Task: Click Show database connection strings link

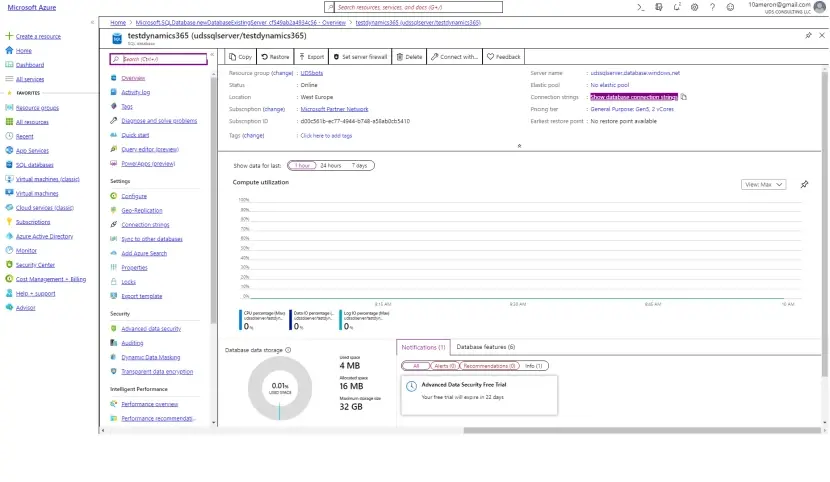Action: [x=634, y=97]
